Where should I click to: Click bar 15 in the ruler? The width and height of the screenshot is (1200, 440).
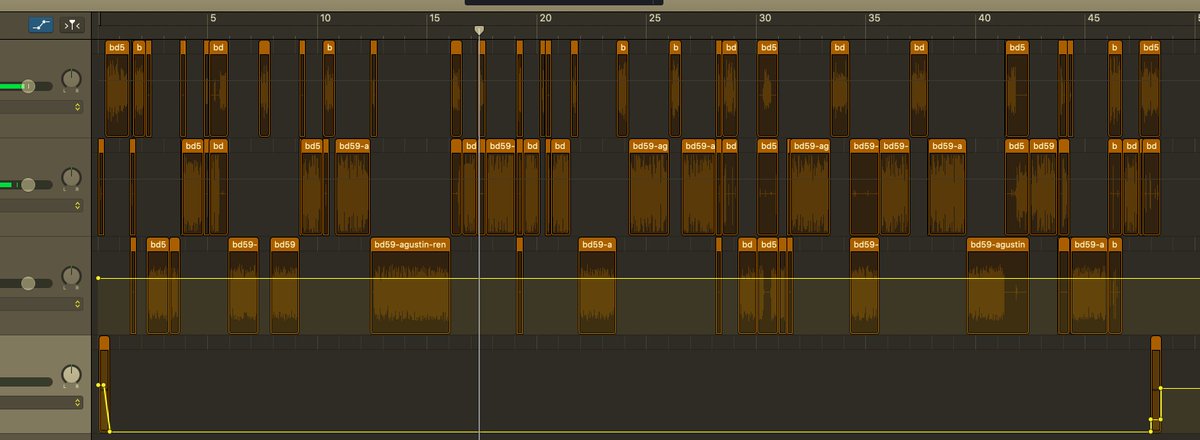(435, 18)
